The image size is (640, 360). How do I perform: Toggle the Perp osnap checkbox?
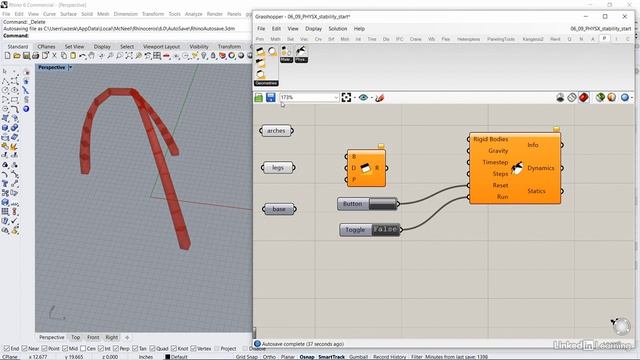[116, 349]
